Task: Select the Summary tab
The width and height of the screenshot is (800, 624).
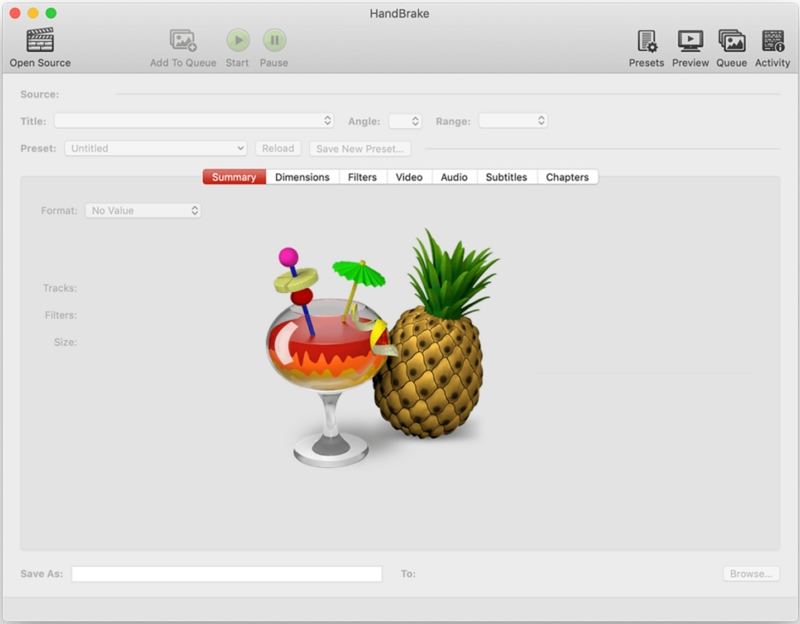Action: [x=234, y=177]
